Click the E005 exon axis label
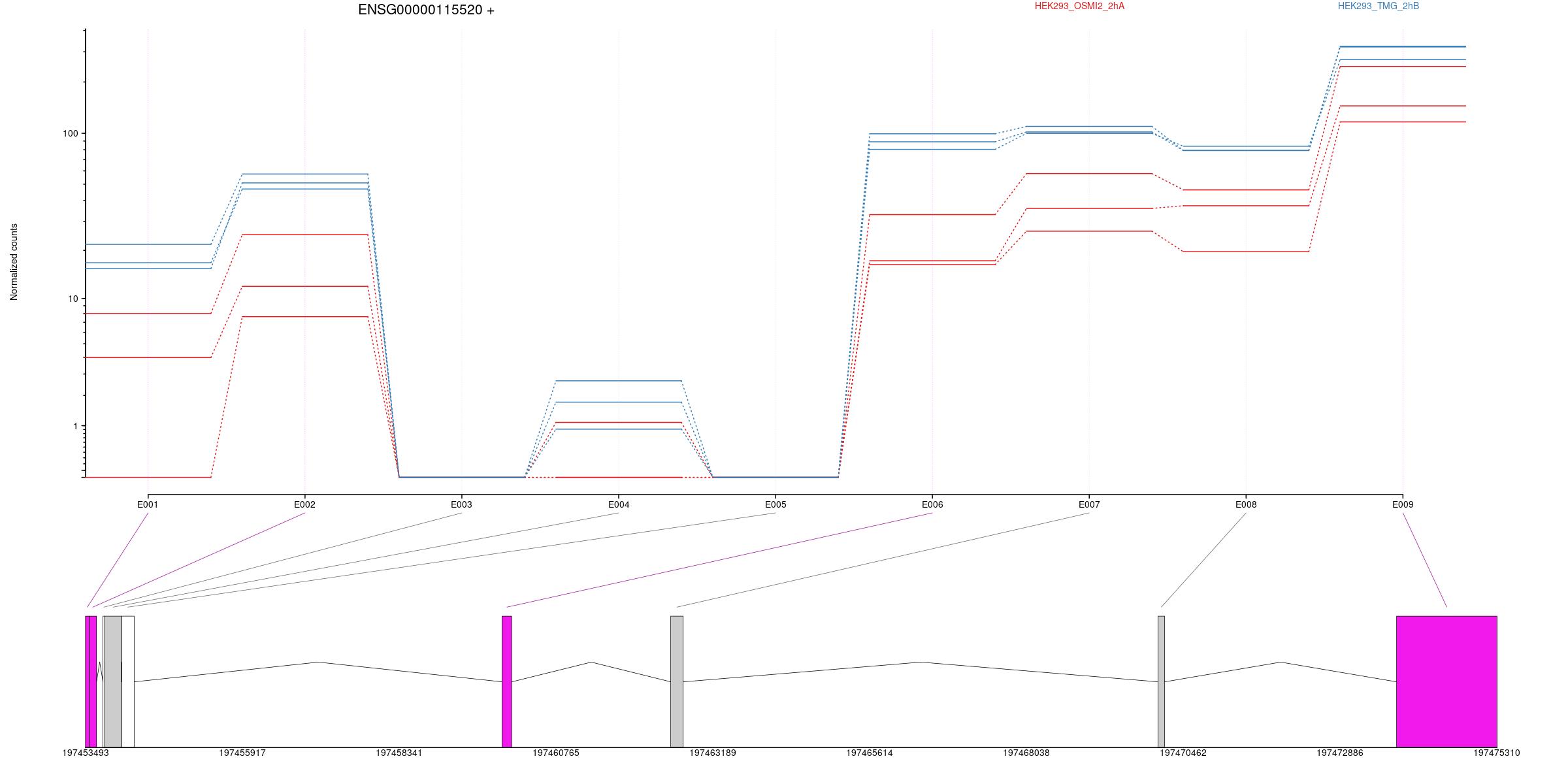Image resolution: width=1568 pixels, height=784 pixels. point(776,504)
